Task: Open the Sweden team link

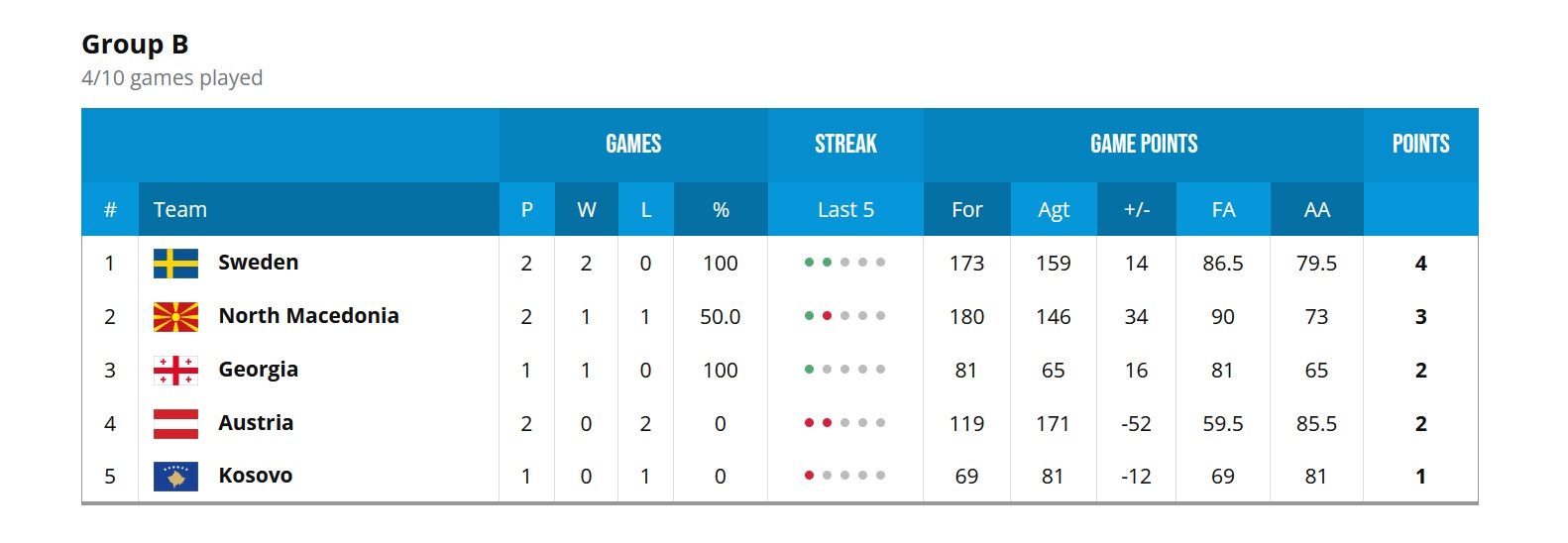Action: click(258, 263)
